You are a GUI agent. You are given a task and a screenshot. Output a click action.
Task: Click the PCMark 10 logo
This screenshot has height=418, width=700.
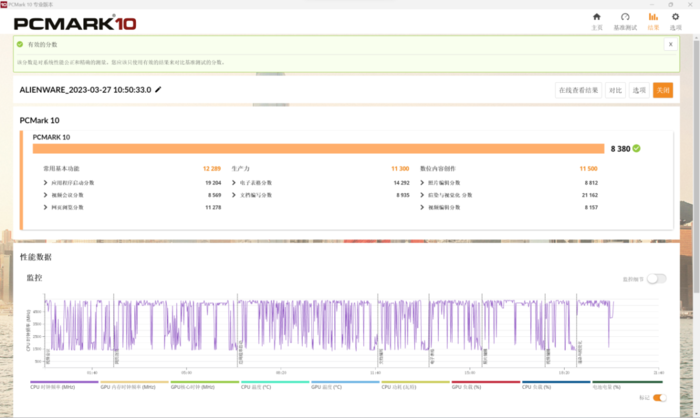pos(75,23)
